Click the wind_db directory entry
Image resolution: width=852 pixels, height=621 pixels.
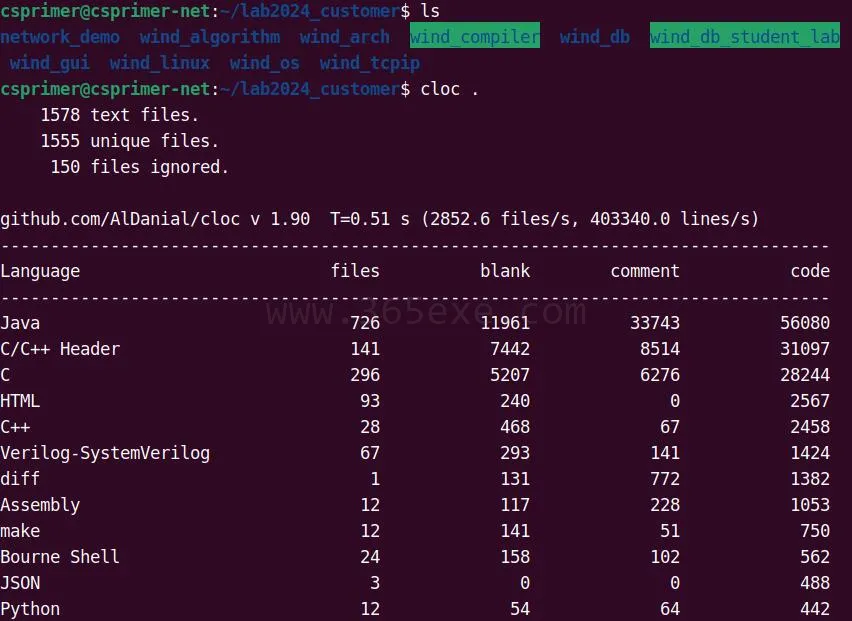pyautogui.click(x=594, y=37)
